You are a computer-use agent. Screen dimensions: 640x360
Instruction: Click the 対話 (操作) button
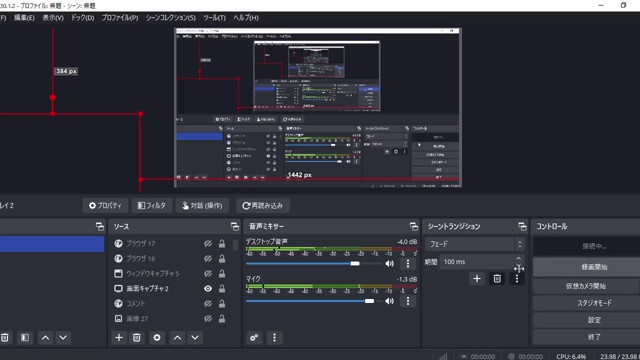coord(202,205)
